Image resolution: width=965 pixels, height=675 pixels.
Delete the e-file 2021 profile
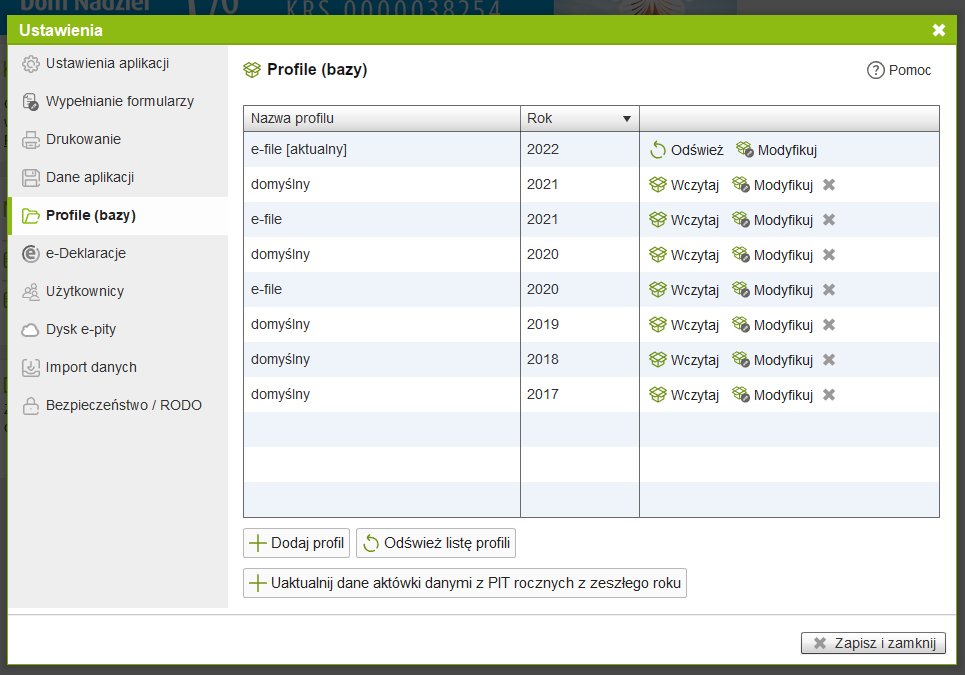(x=828, y=220)
